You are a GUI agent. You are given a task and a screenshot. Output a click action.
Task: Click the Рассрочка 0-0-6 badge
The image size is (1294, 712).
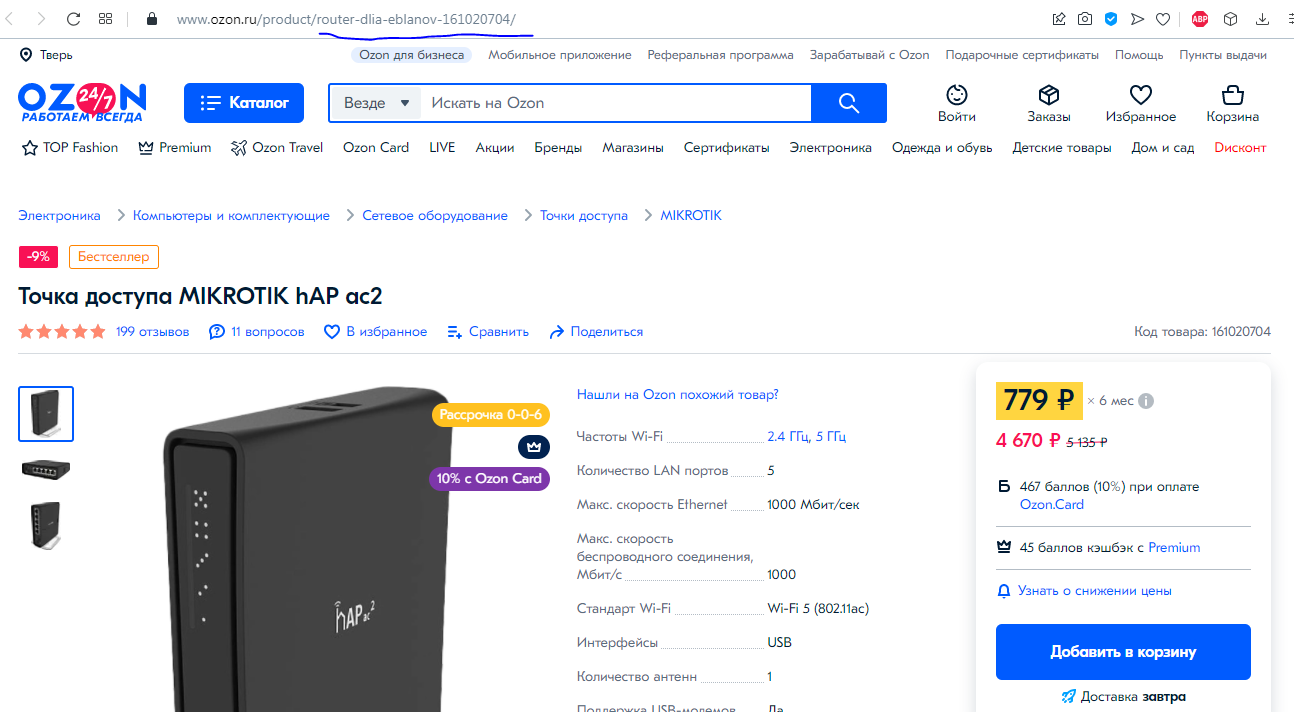click(491, 414)
